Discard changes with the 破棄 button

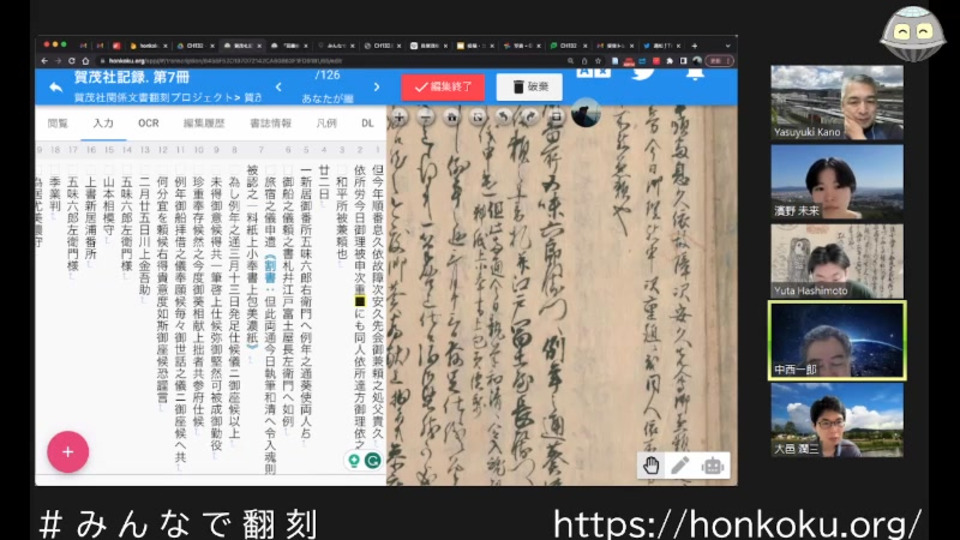tap(529, 87)
